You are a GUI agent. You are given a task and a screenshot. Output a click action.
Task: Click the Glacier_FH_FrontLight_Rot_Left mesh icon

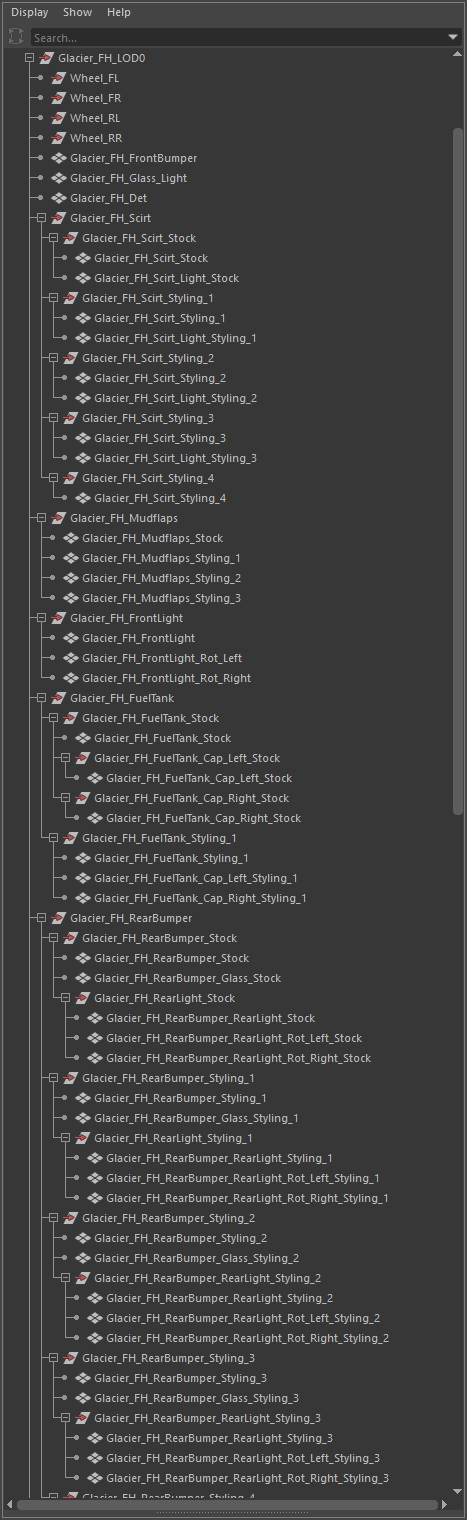point(70,658)
